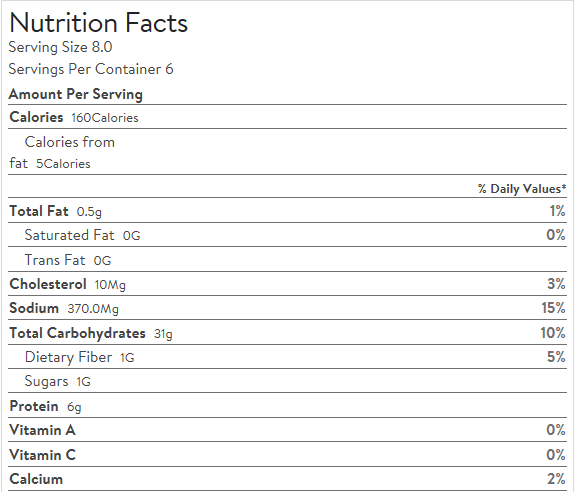Click the Sodium 370.0Mg row
The height and width of the screenshot is (492, 575).
tap(288, 308)
